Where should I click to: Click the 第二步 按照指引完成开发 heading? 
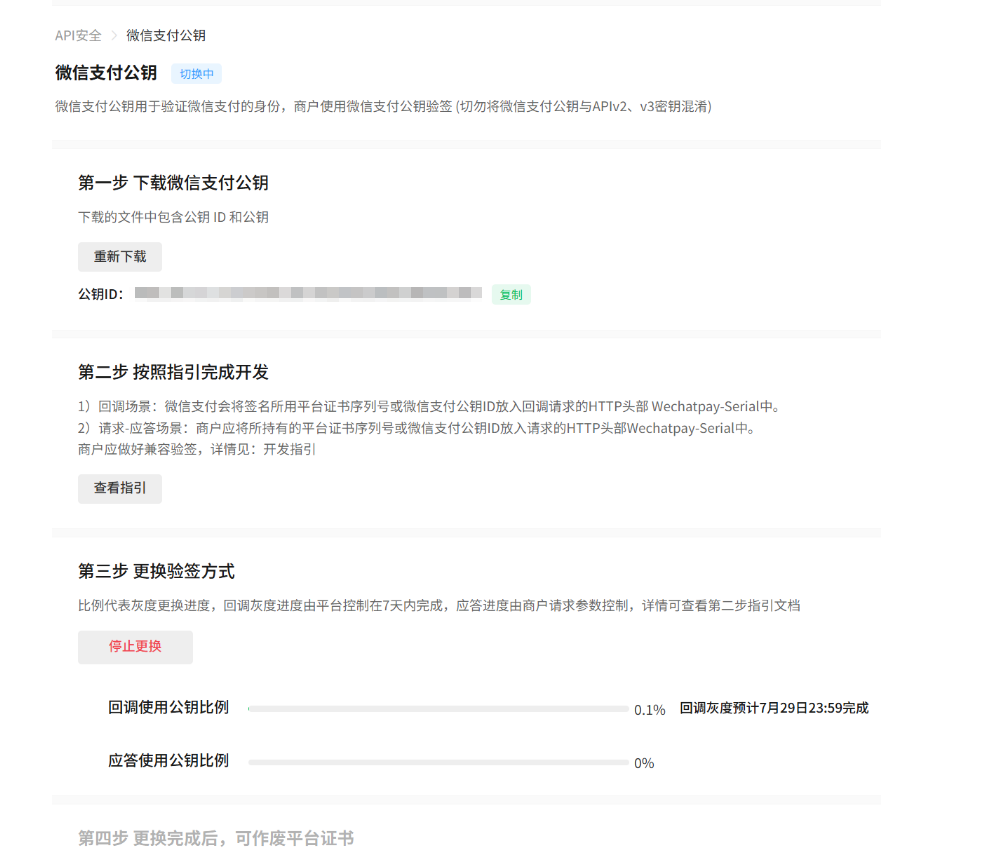(173, 372)
